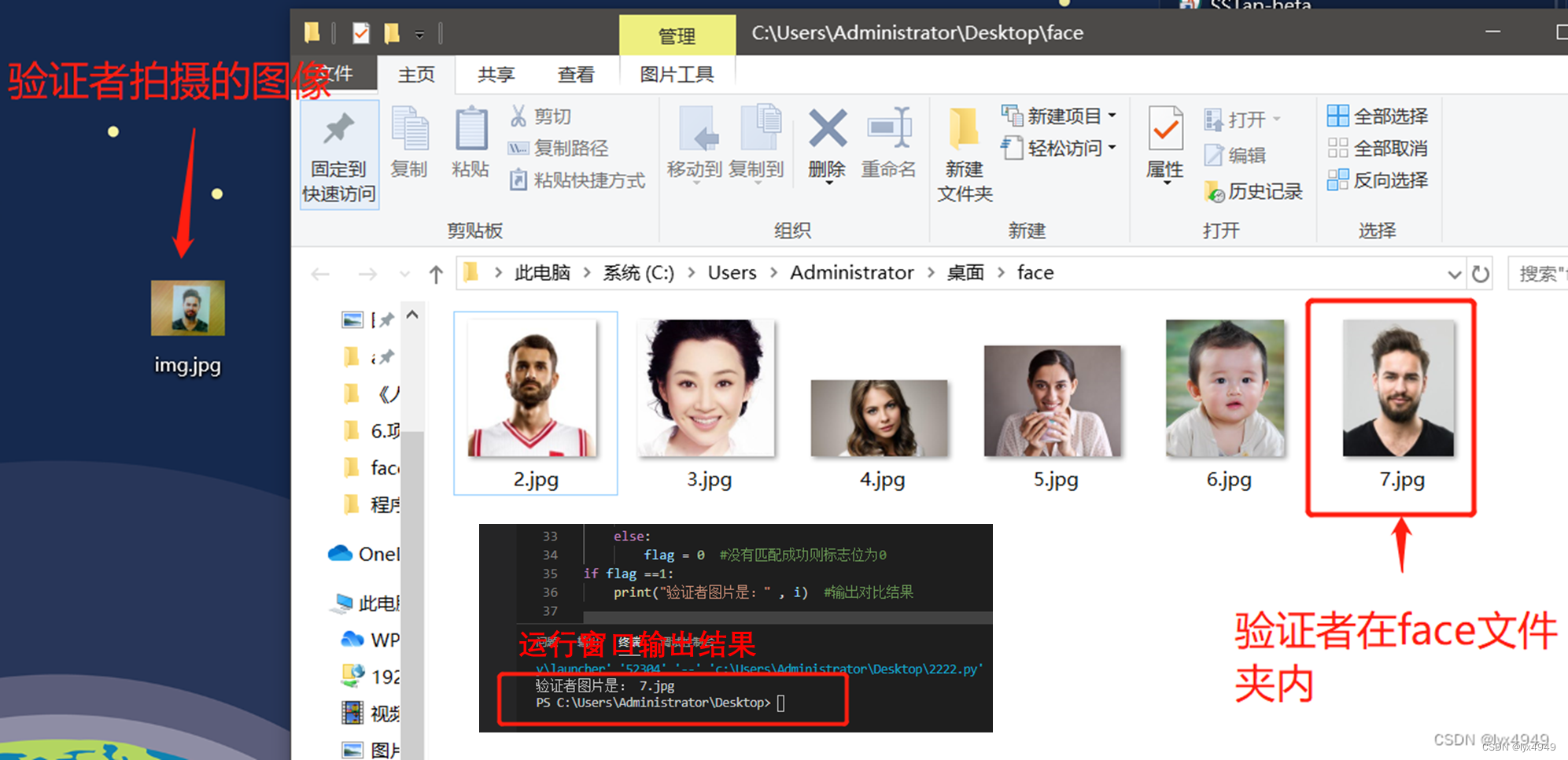This screenshot has width=1568, height=760.
Task: Click face in the address breadcrumb
Action: 1035,272
